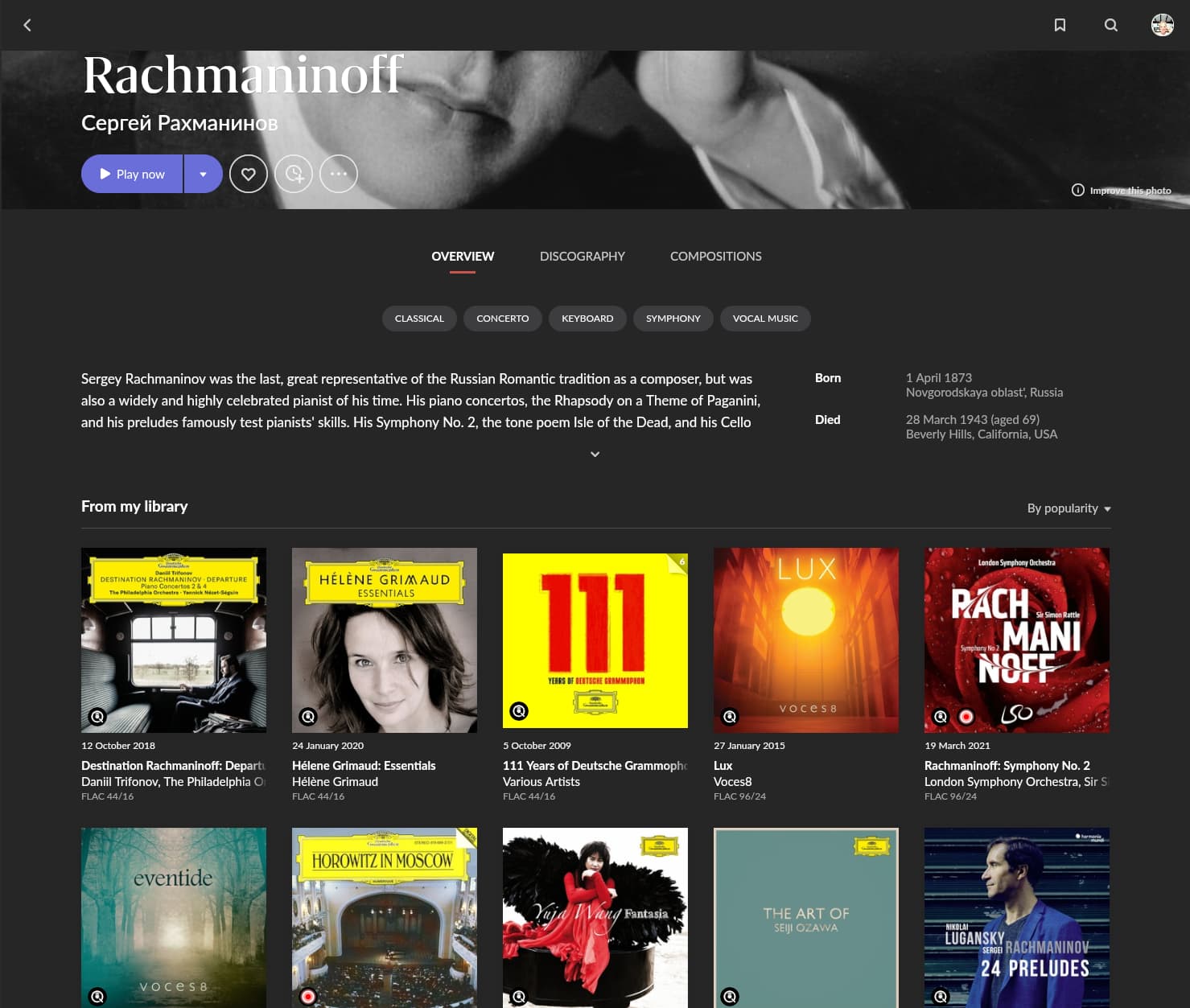This screenshot has height=1008, width=1190.
Task: Click release date 19 March 2021
Action: coord(957,746)
